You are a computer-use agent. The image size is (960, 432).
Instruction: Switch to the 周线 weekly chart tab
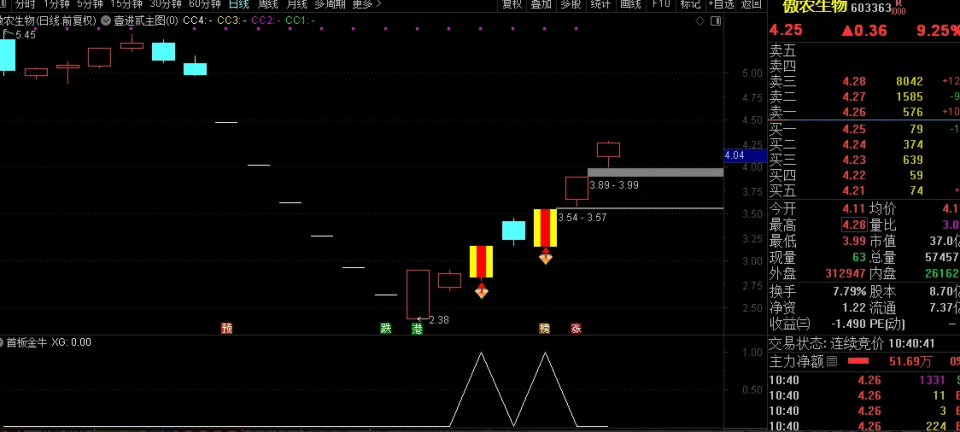[267, 4]
